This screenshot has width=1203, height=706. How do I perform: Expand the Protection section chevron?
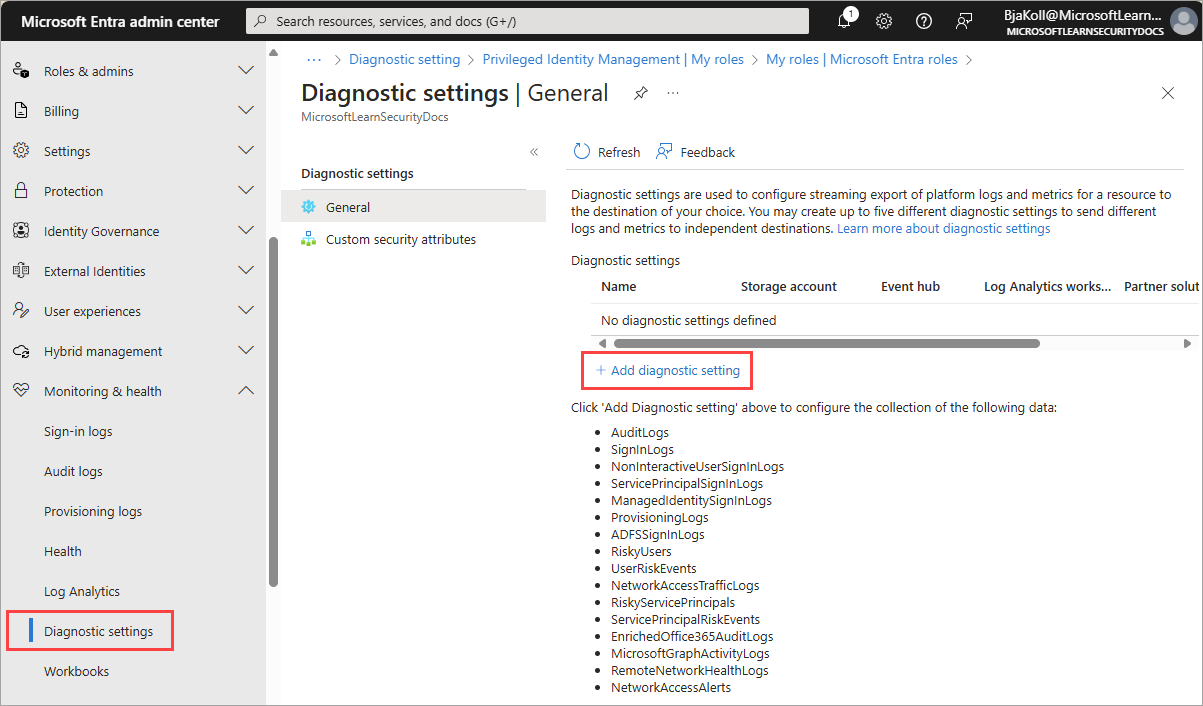[245, 191]
